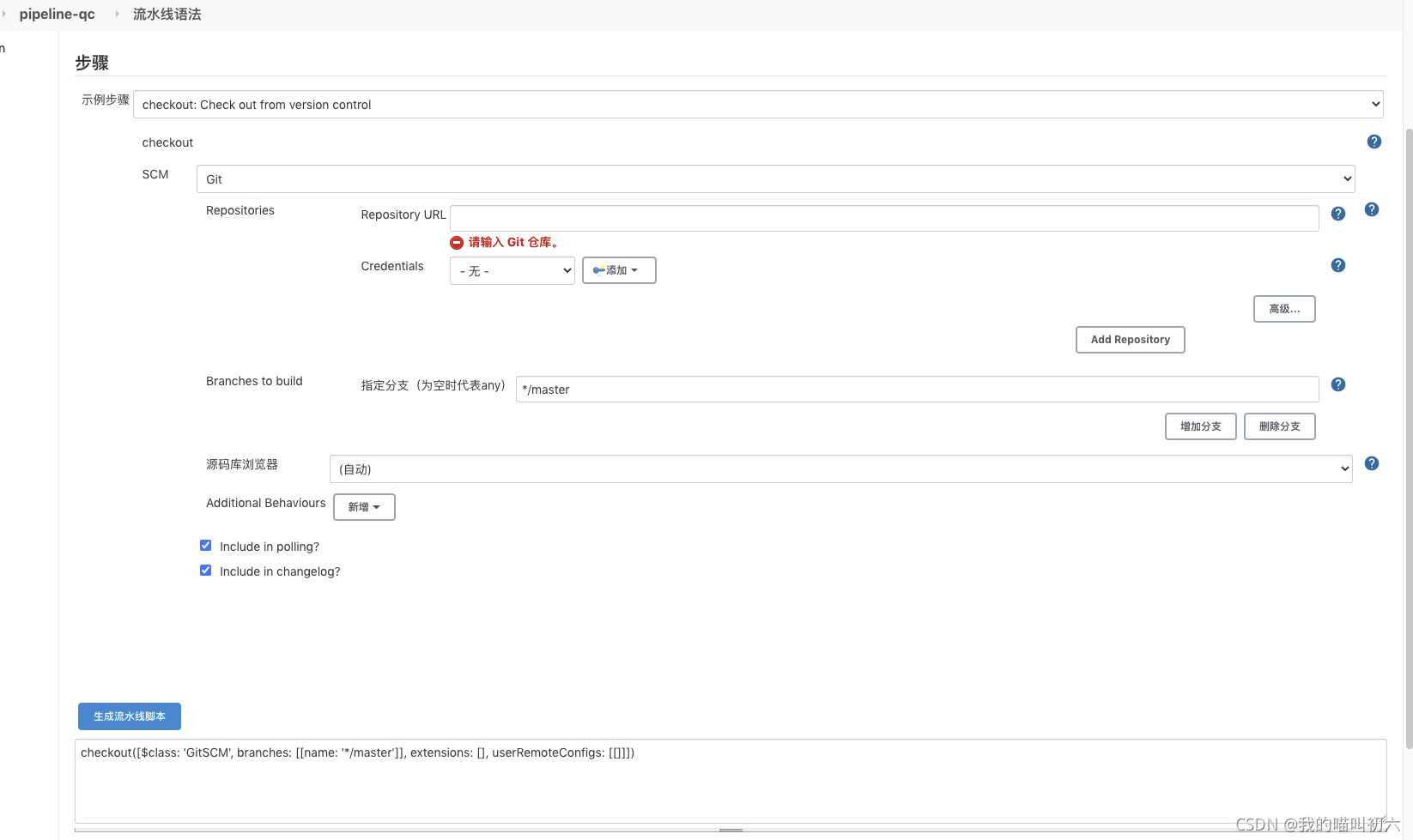The width and height of the screenshot is (1413, 840).
Task: Click the red error icon near Git 仓库 warning
Action: [456, 242]
